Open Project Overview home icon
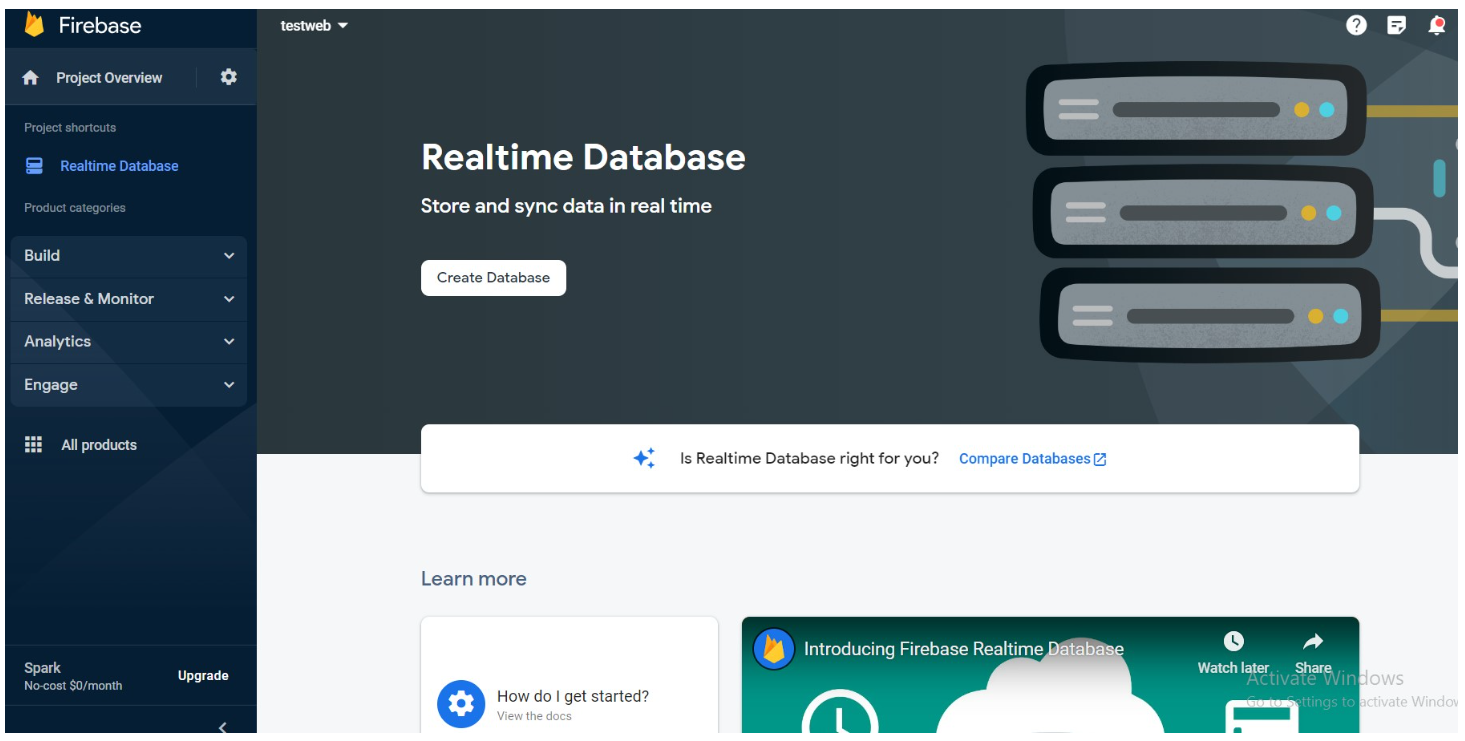The image size is (1465, 741). (31, 78)
